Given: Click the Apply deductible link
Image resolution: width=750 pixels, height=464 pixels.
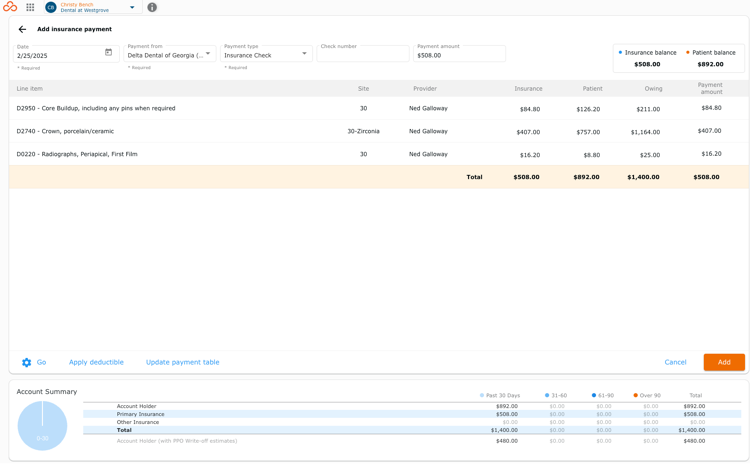Looking at the screenshot, I should [96, 363].
